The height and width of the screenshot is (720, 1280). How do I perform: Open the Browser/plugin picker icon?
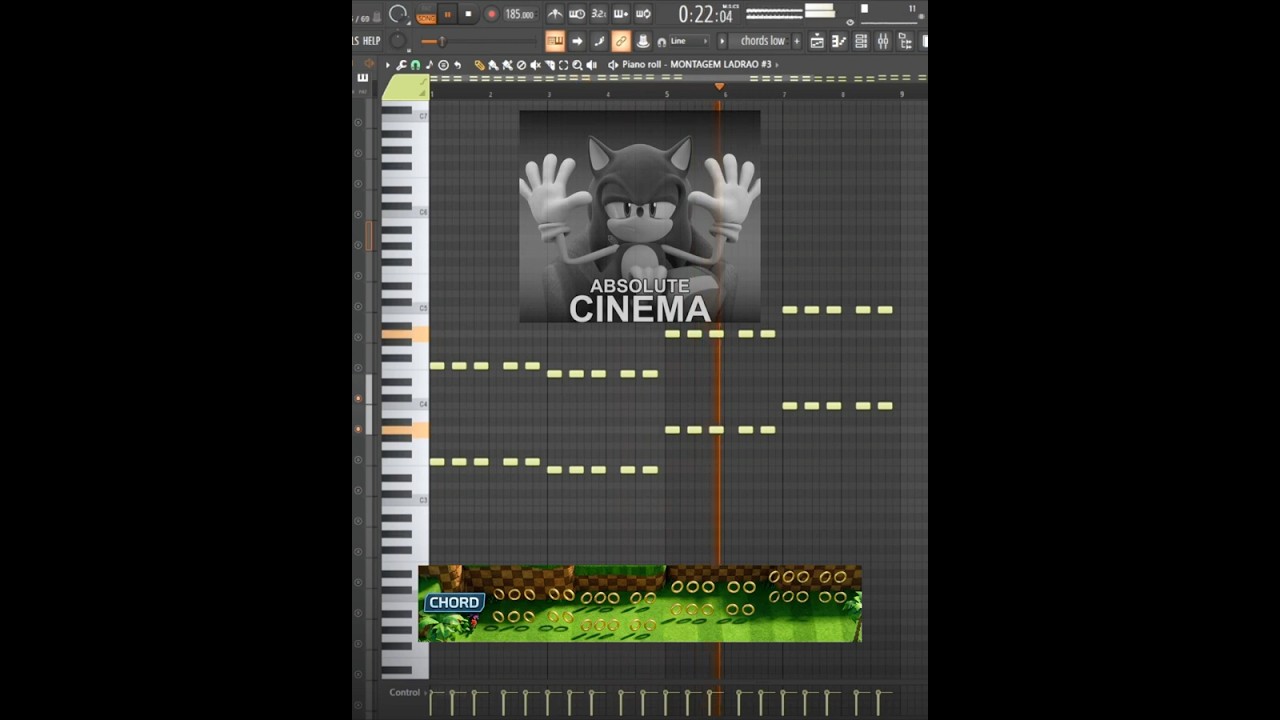click(905, 41)
